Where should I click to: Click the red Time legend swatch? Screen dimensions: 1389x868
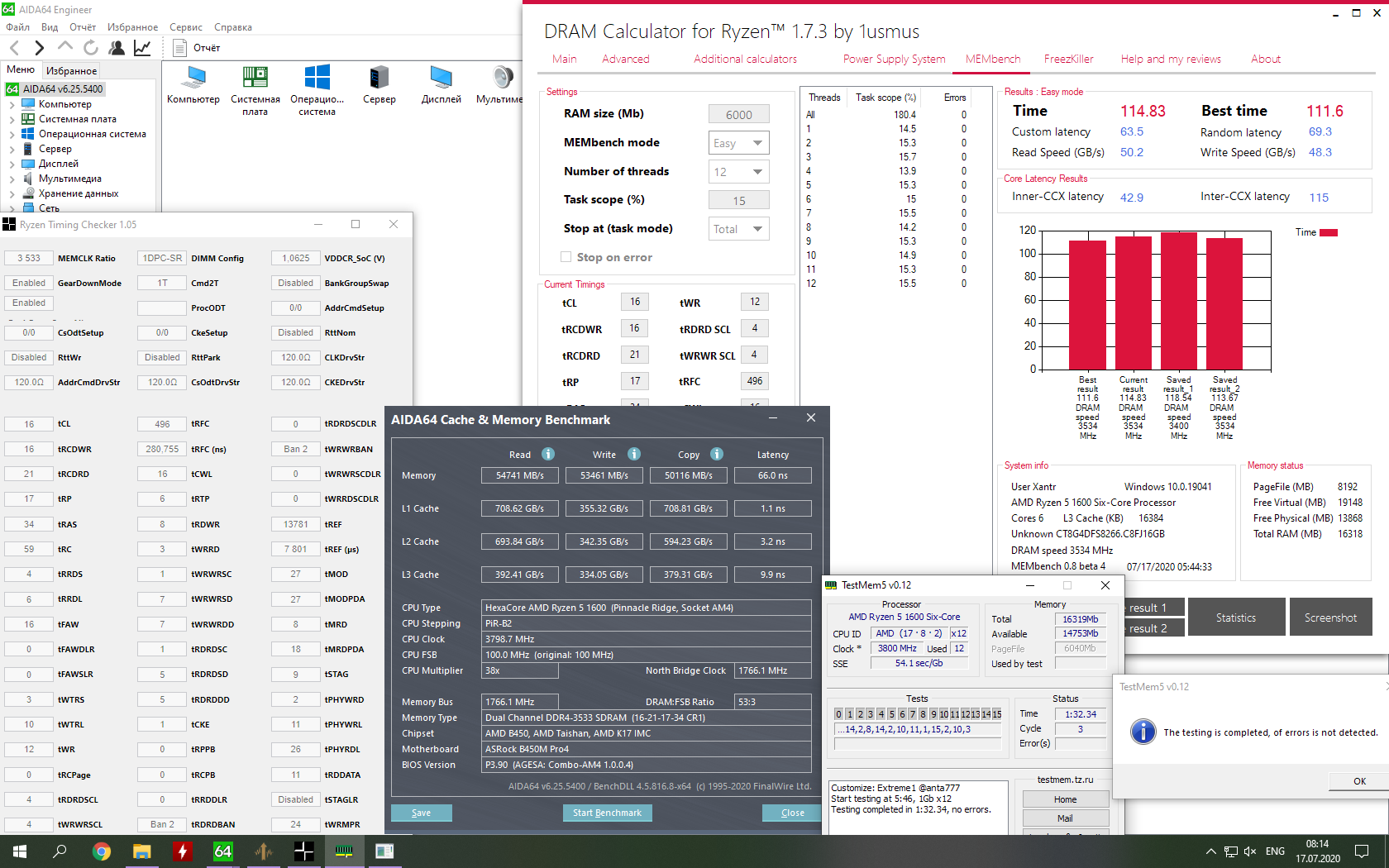(x=1329, y=232)
